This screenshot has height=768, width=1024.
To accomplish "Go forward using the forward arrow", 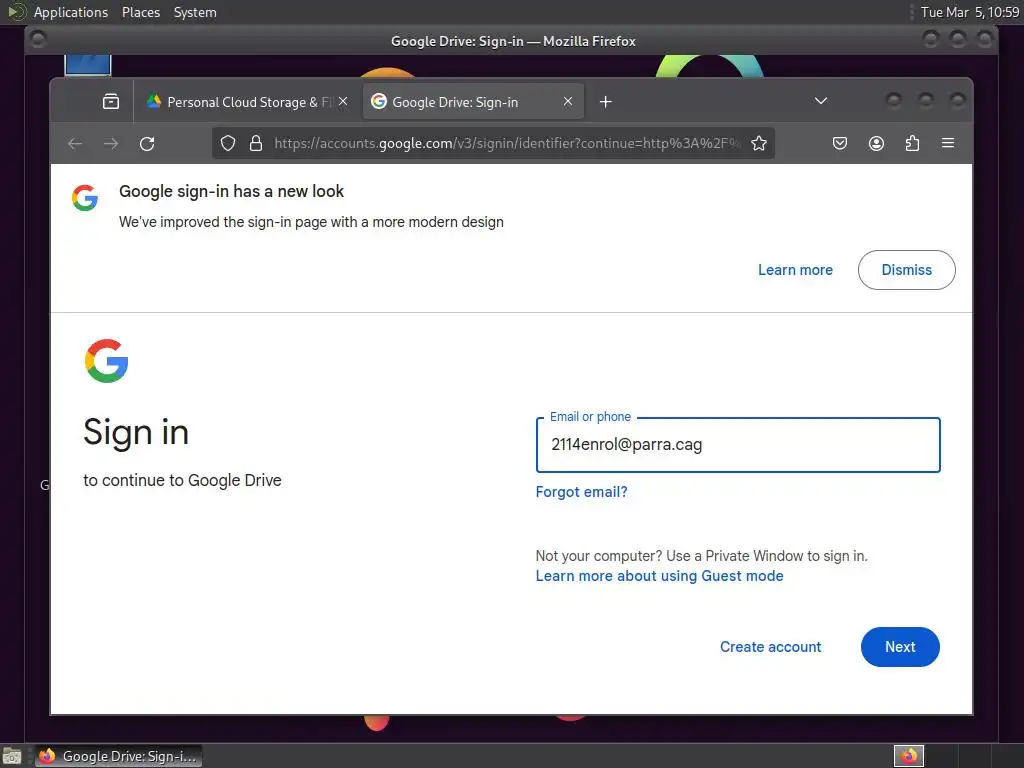I will (x=111, y=143).
